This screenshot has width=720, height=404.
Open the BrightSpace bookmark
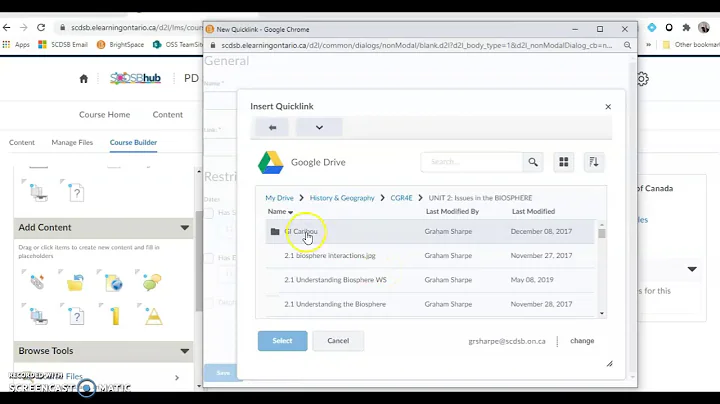120,45
